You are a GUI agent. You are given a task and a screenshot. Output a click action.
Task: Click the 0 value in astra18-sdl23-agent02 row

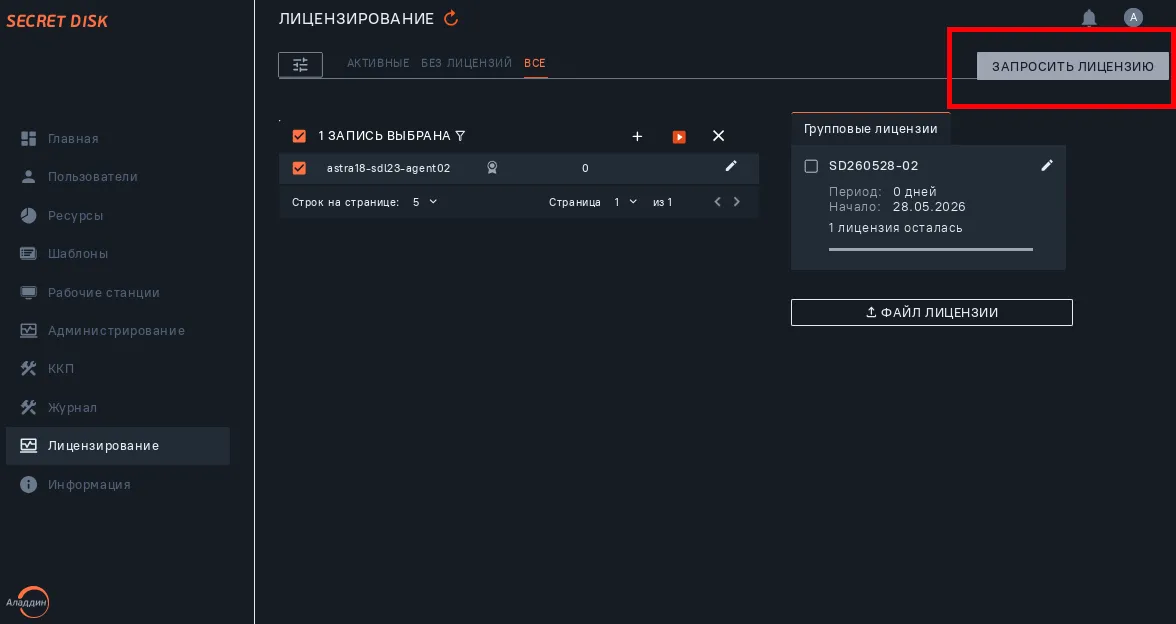pos(585,169)
